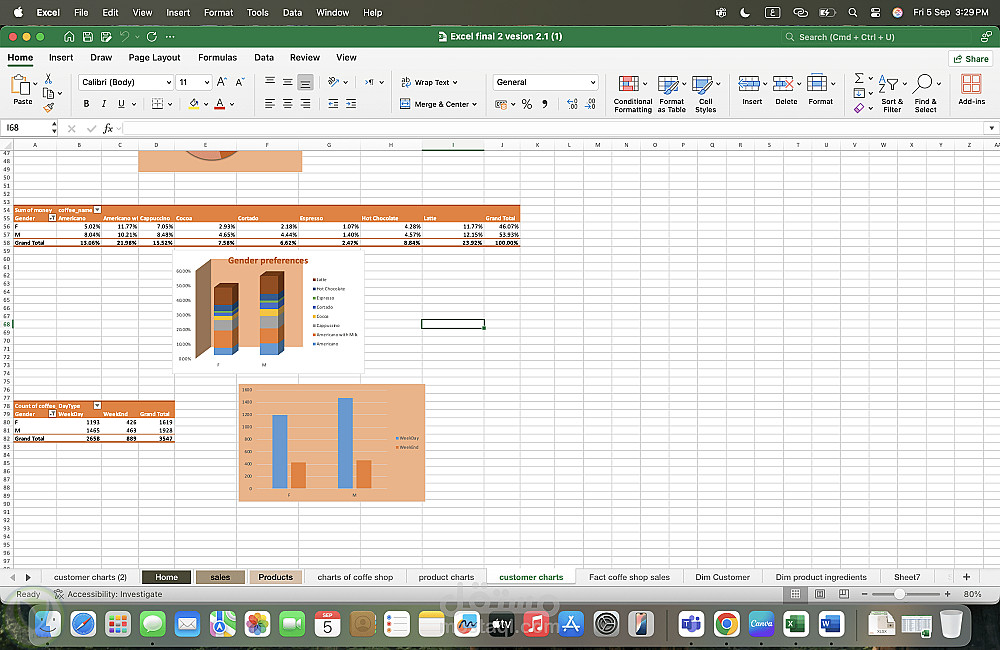
Task: Apply percent style
Action: (527, 104)
